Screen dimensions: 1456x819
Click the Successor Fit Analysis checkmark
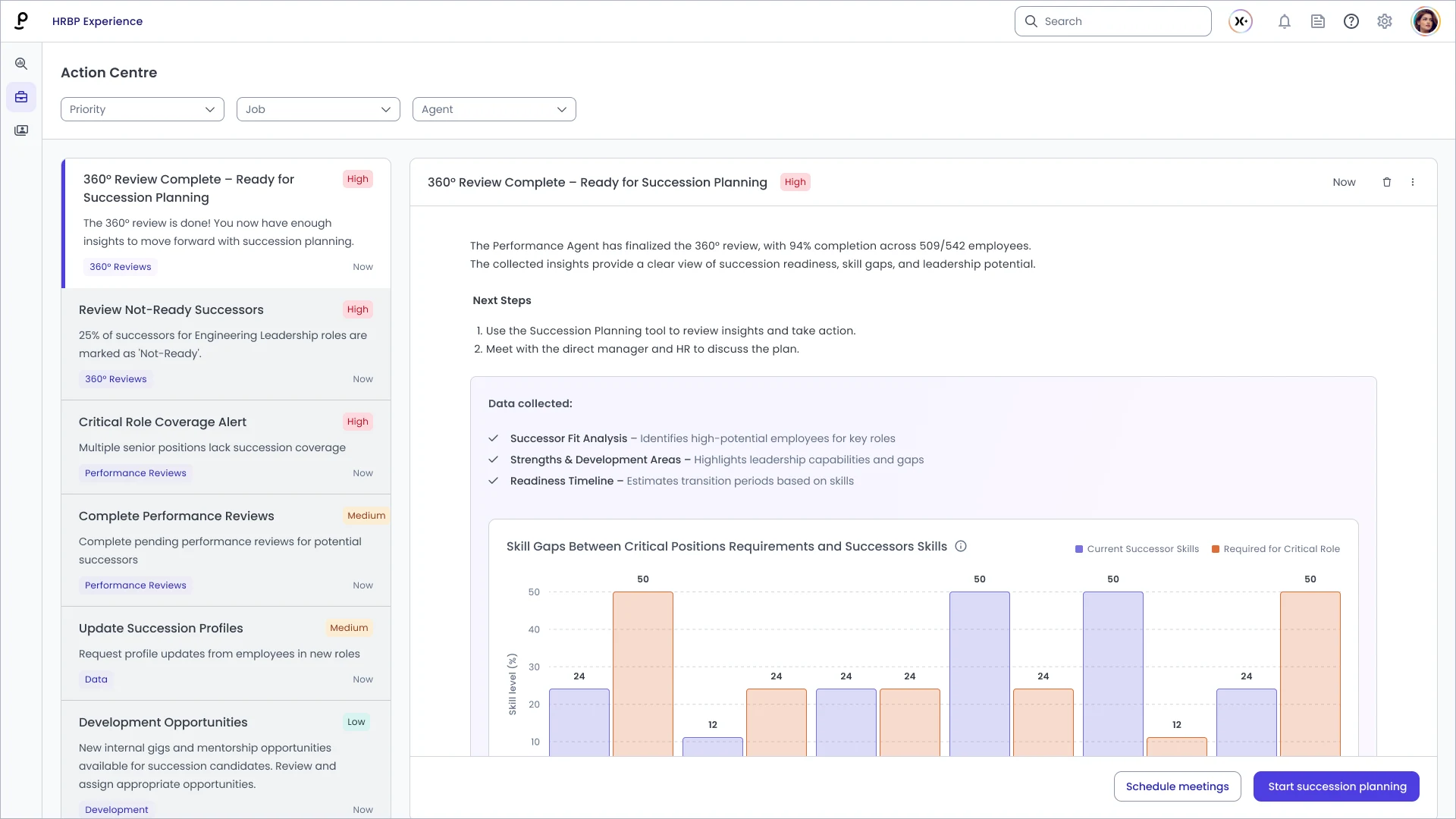tap(494, 438)
